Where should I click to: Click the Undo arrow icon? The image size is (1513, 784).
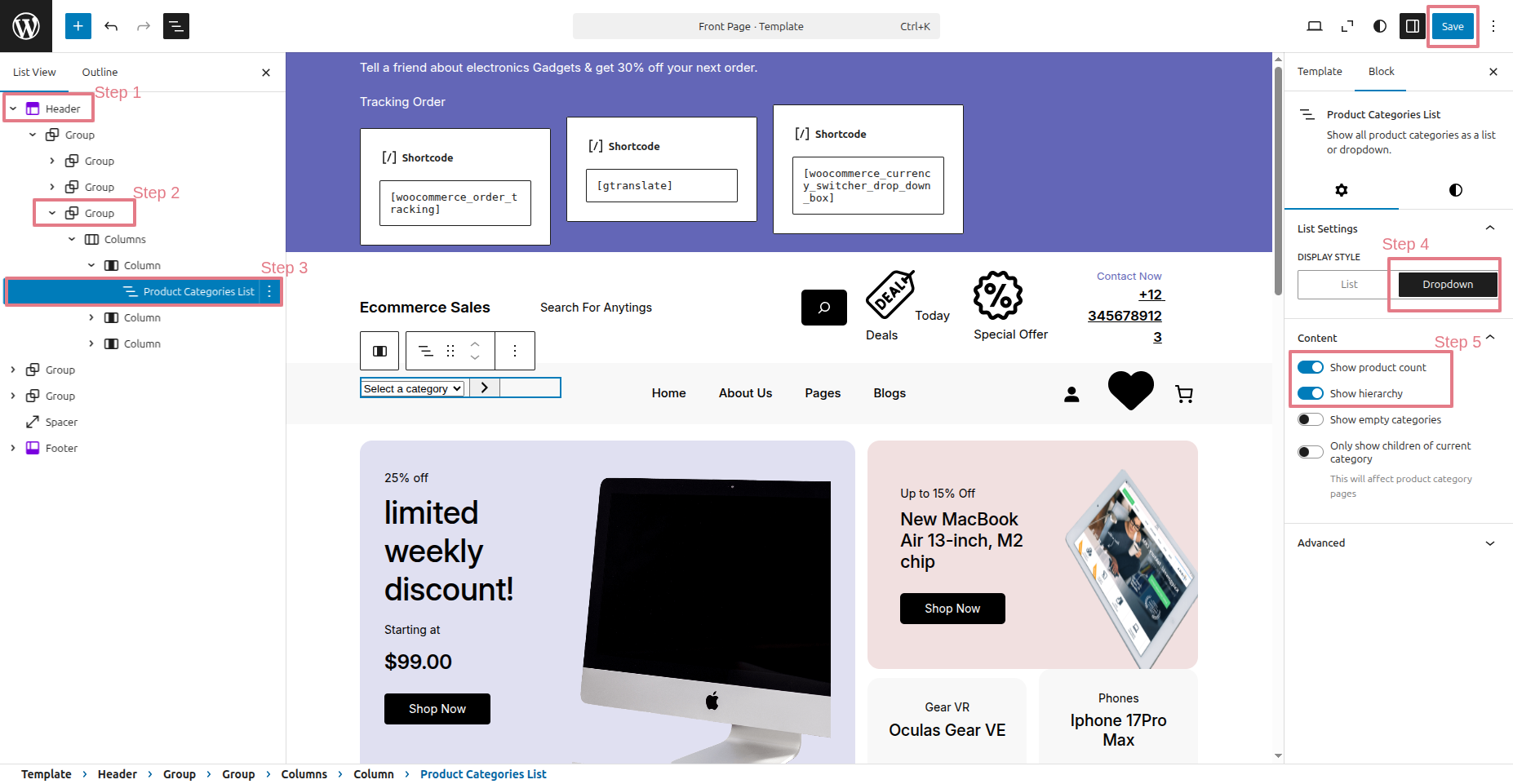pos(111,26)
